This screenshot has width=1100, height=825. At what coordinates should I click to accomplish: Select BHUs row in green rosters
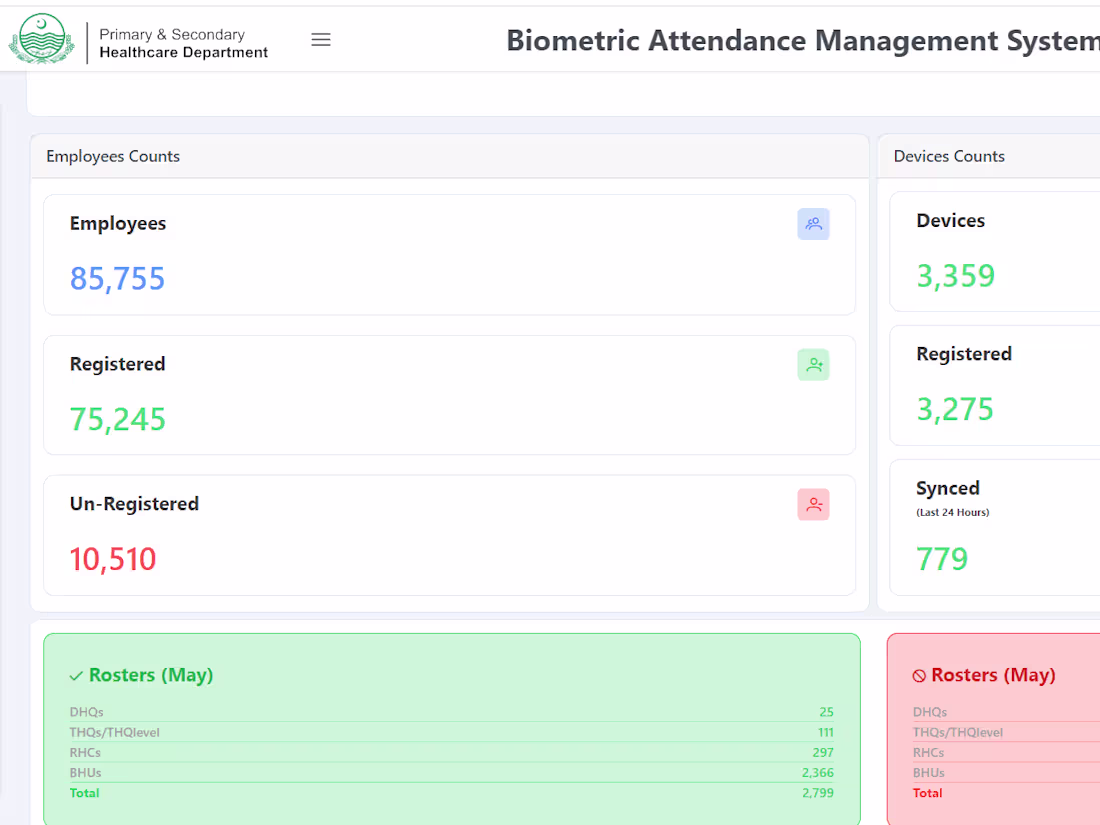coord(452,772)
